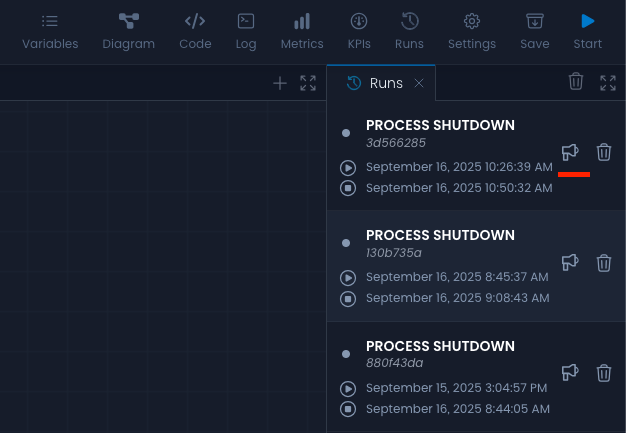This screenshot has width=626, height=433.
Task: Save the current project
Action: click(535, 31)
